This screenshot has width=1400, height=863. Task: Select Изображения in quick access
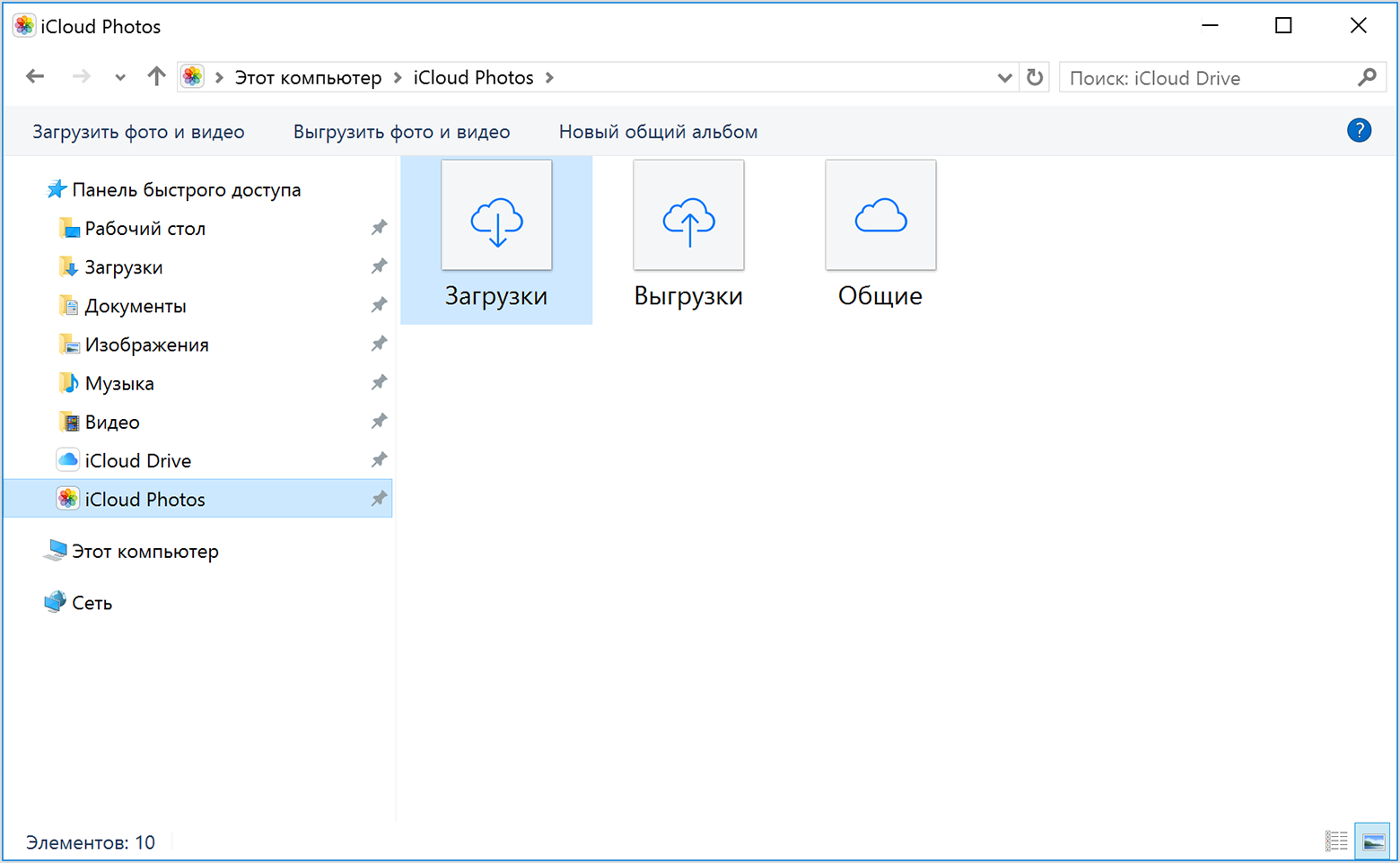tap(146, 345)
